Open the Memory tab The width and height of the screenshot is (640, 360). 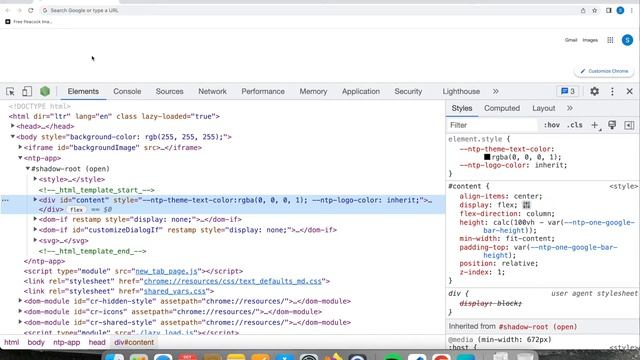(313, 91)
